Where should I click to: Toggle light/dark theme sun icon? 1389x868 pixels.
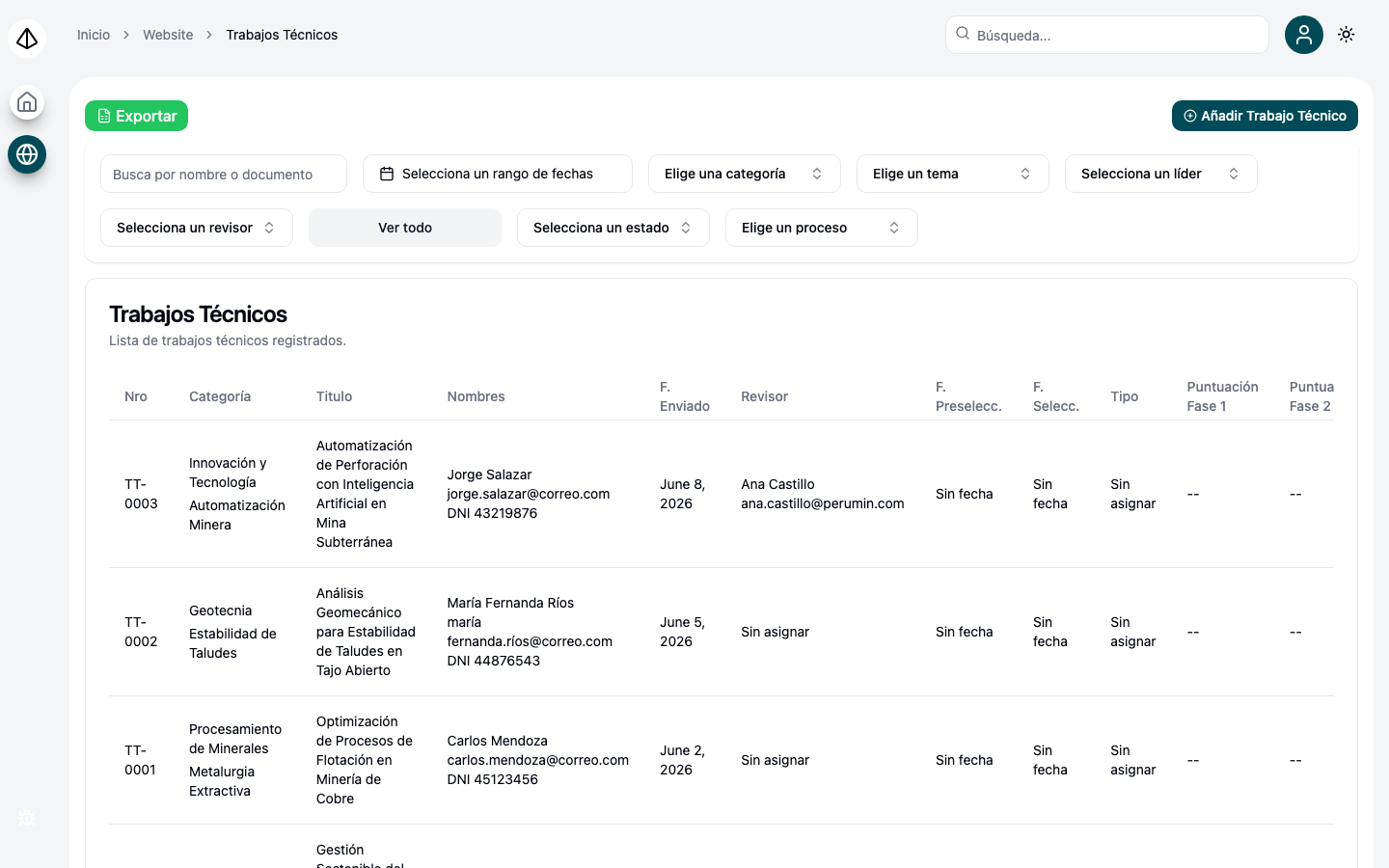[x=1347, y=35]
